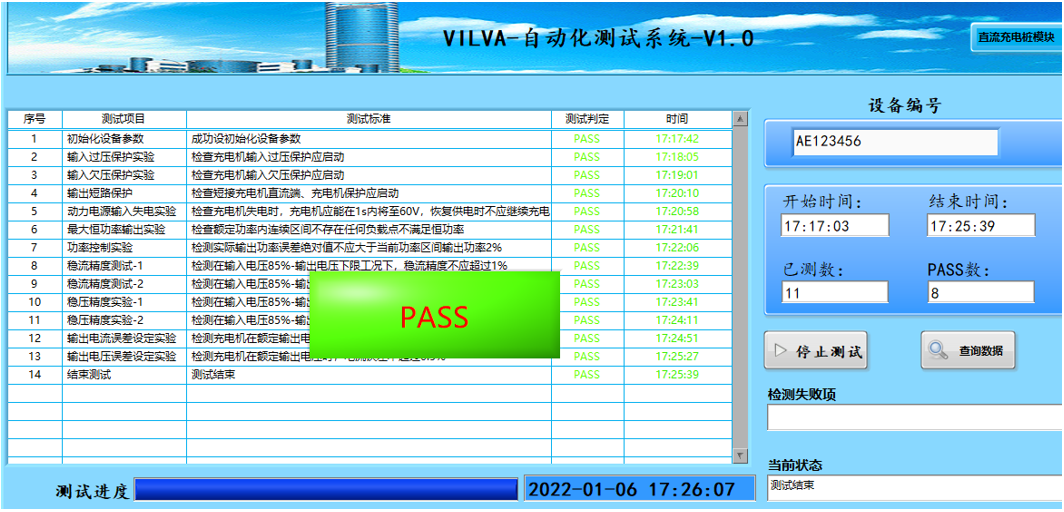The height and width of the screenshot is (512, 1064).
Task: Click the 测试判定 column header
Action: point(587,119)
